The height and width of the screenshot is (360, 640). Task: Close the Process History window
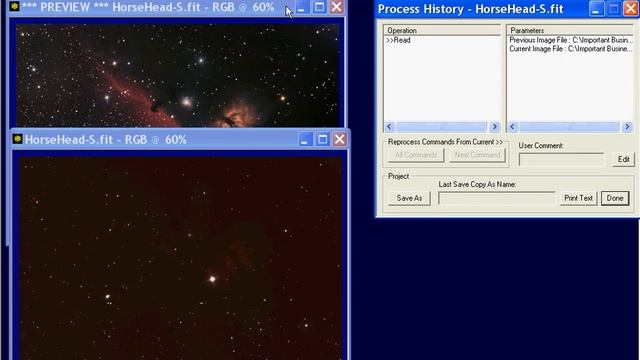(x=631, y=9)
